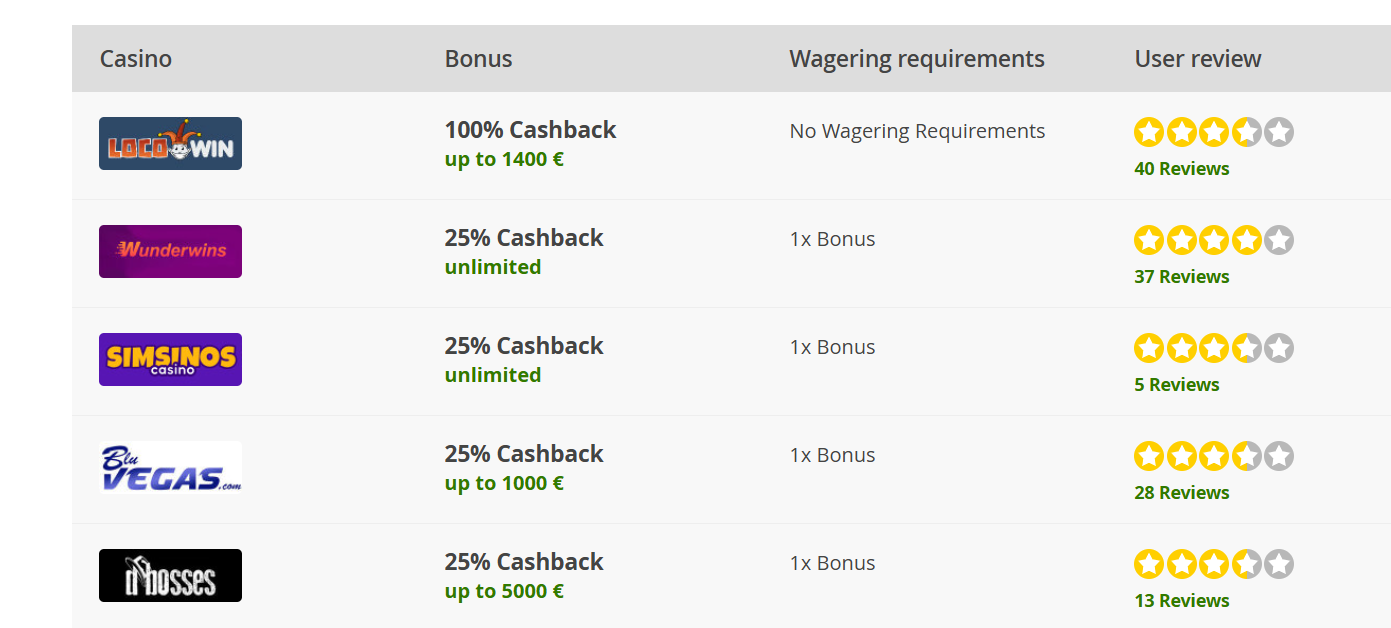Screen dimensions: 1391x628
Task: View the 13 Reviews link
Action: 1182,601
